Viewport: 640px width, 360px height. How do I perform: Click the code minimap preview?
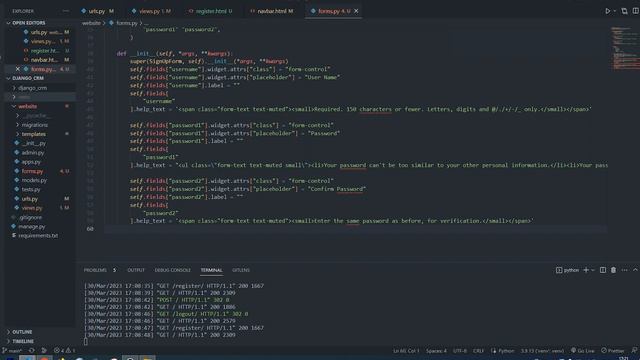click(x=625, y=48)
